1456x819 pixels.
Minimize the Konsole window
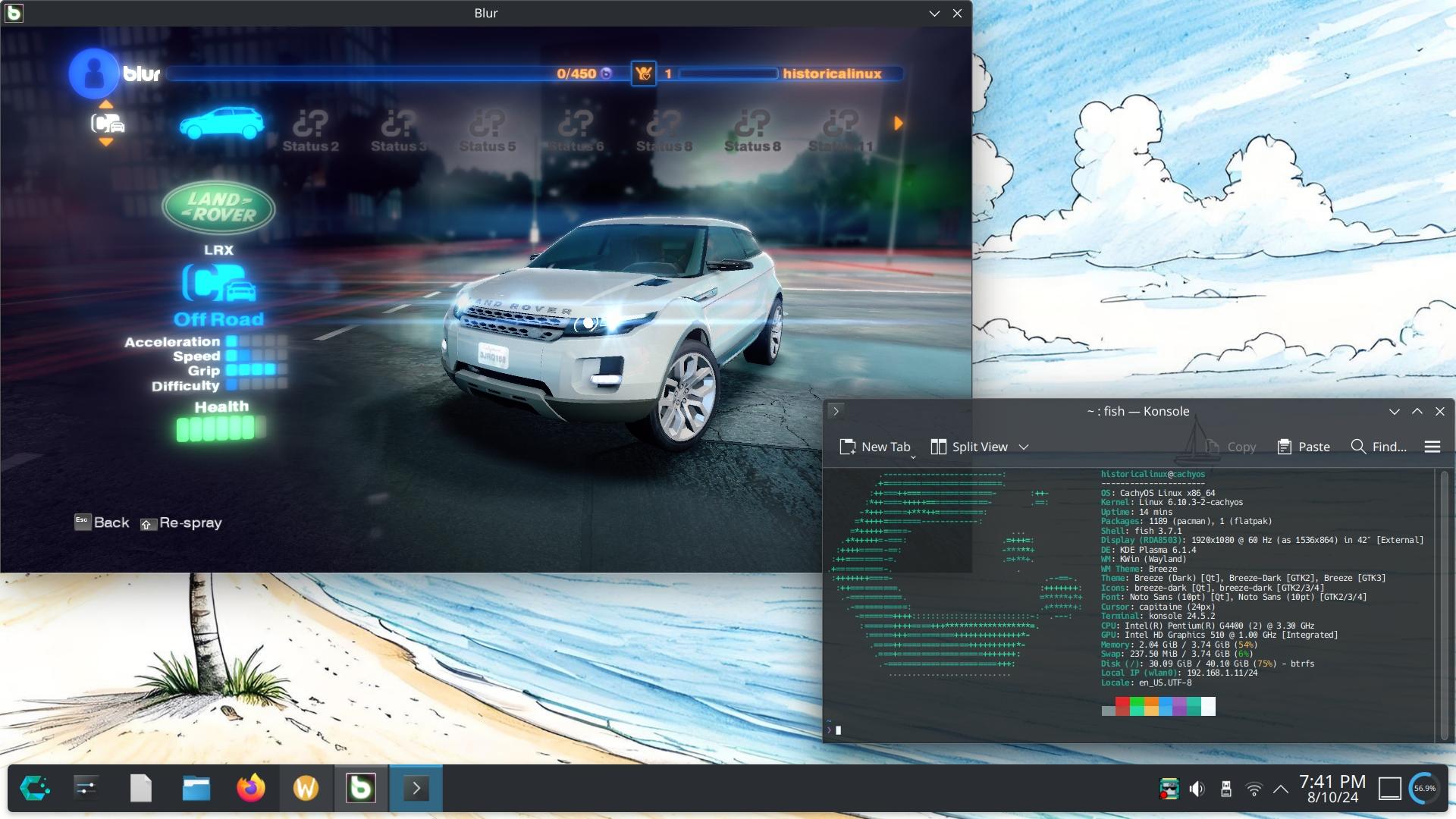[1394, 411]
